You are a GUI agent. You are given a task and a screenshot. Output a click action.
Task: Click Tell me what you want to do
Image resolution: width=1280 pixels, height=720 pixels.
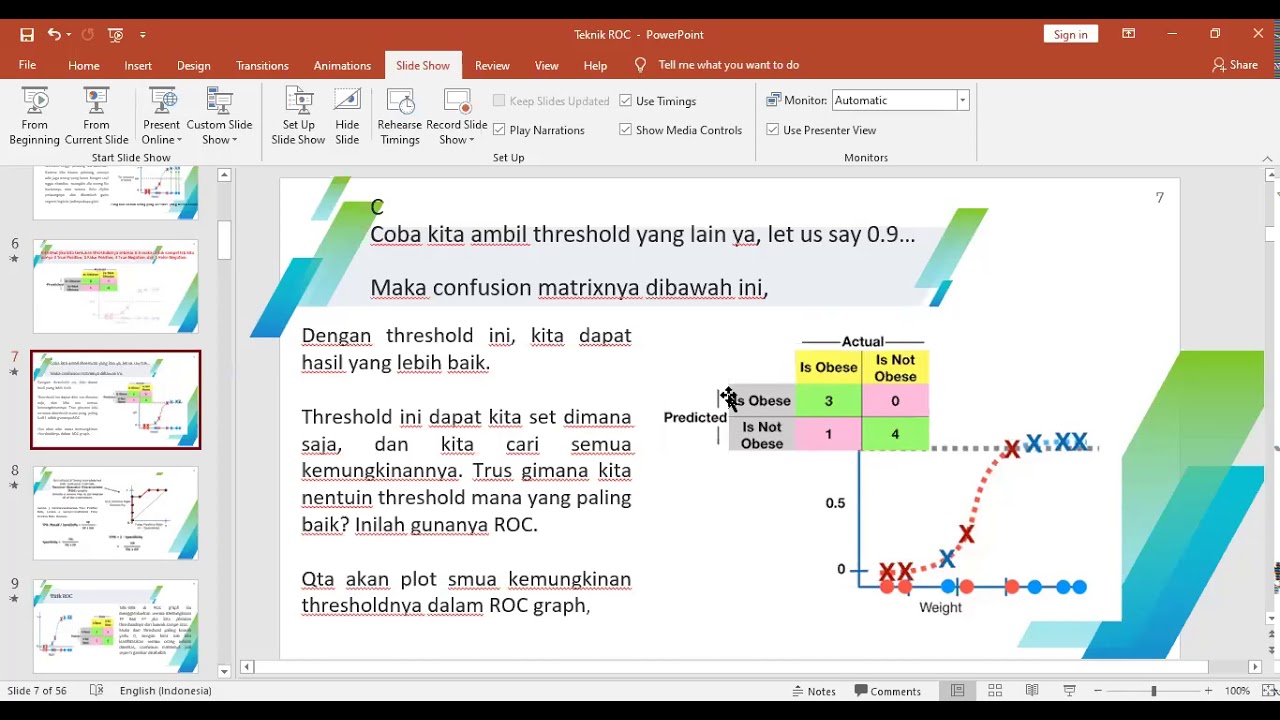pos(728,65)
